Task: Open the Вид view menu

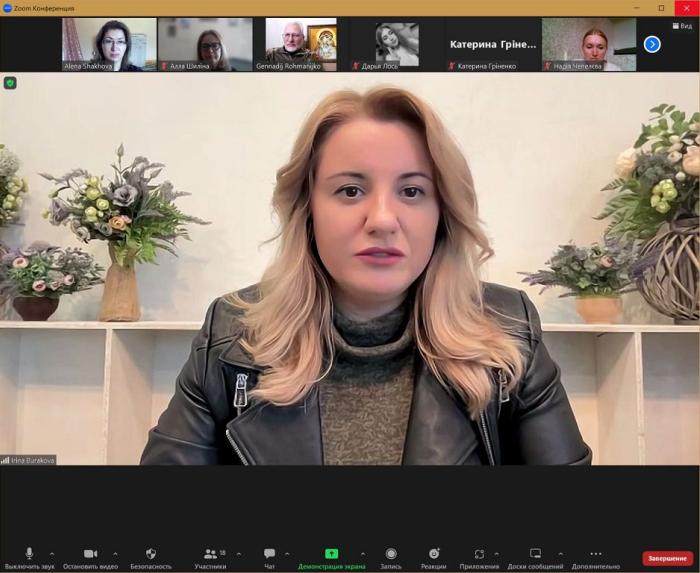Action: pos(681,26)
